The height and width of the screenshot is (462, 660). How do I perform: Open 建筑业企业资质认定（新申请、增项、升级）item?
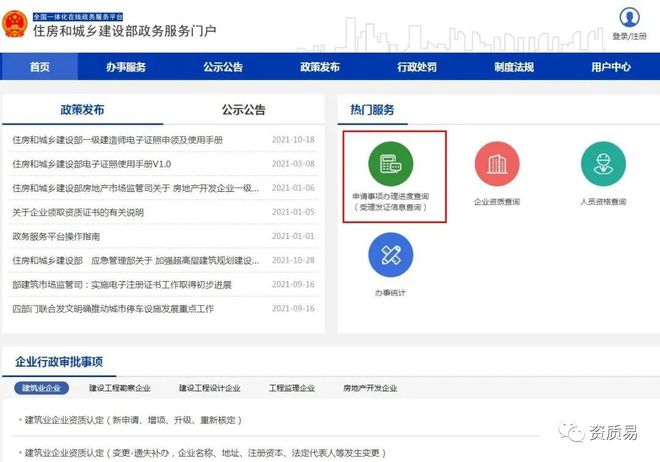[133, 420]
